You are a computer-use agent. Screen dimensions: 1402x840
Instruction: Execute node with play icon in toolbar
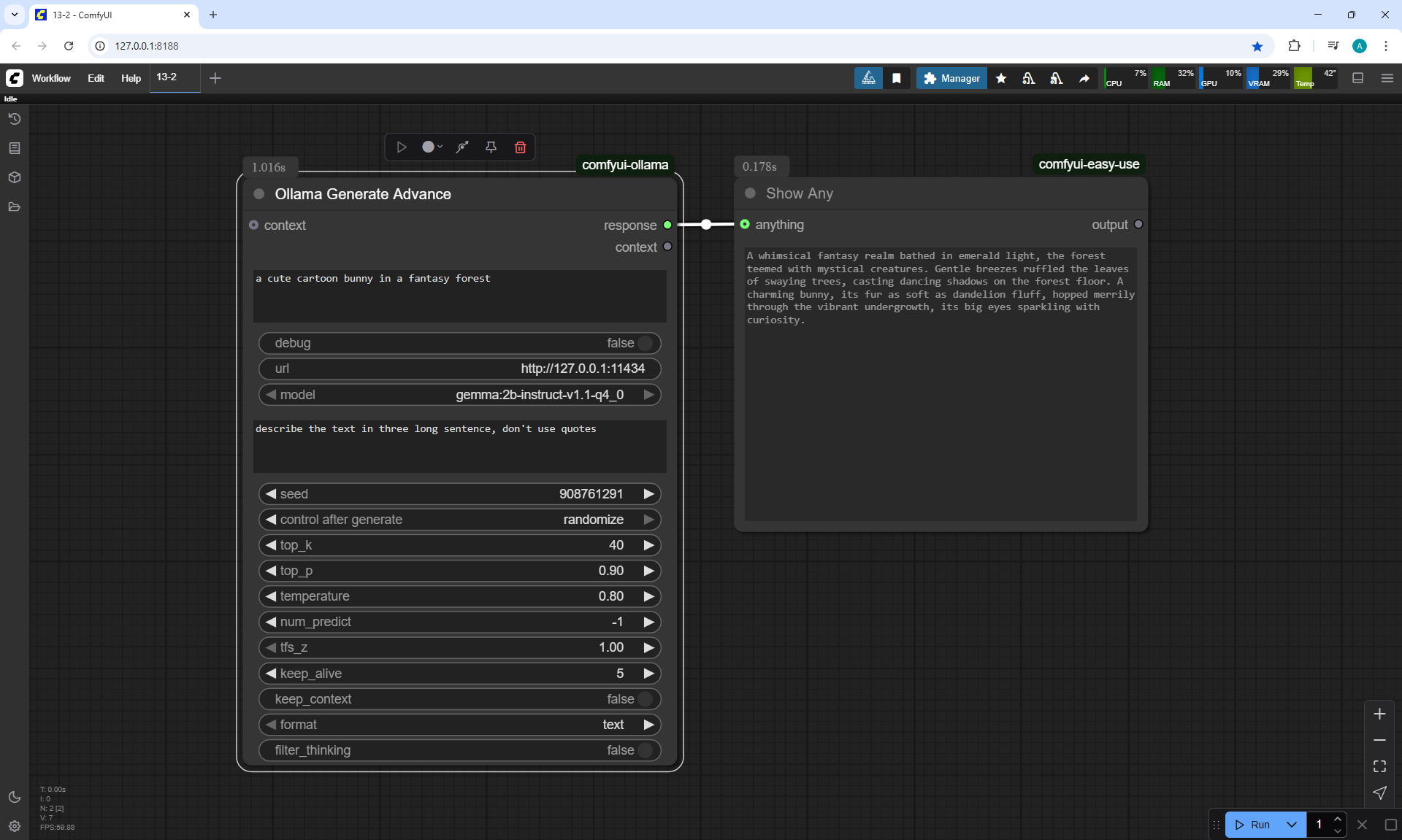pyautogui.click(x=402, y=147)
